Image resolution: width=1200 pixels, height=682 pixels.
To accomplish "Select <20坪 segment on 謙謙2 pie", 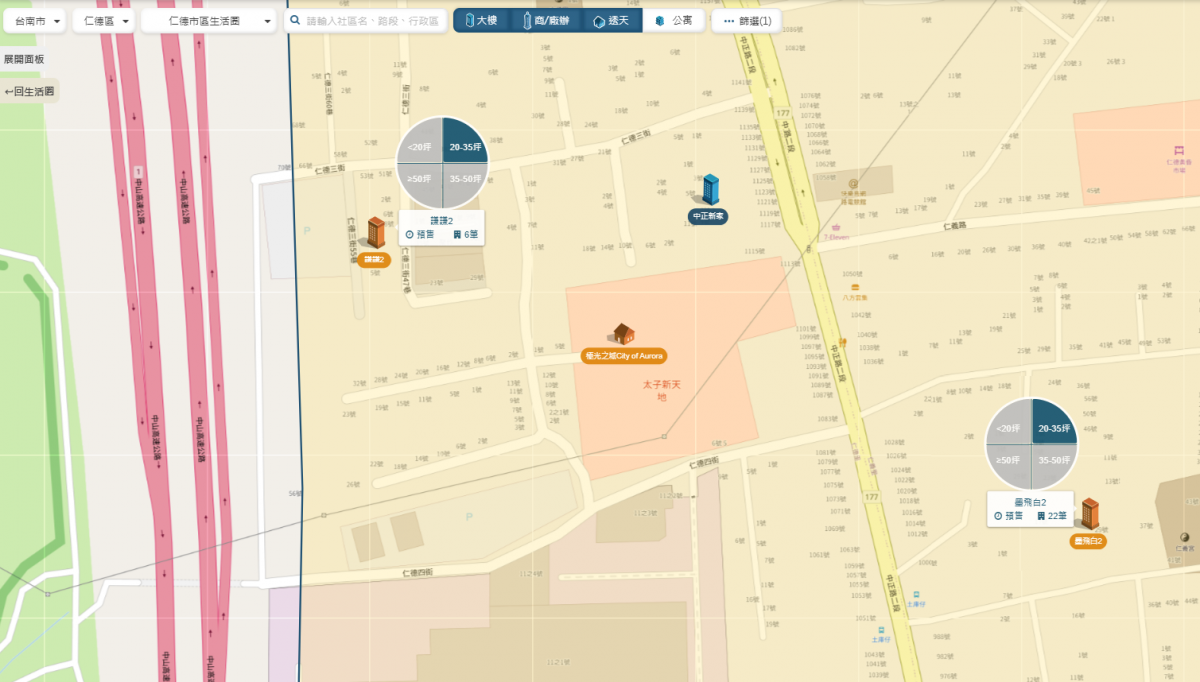I will click(x=422, y=143).
